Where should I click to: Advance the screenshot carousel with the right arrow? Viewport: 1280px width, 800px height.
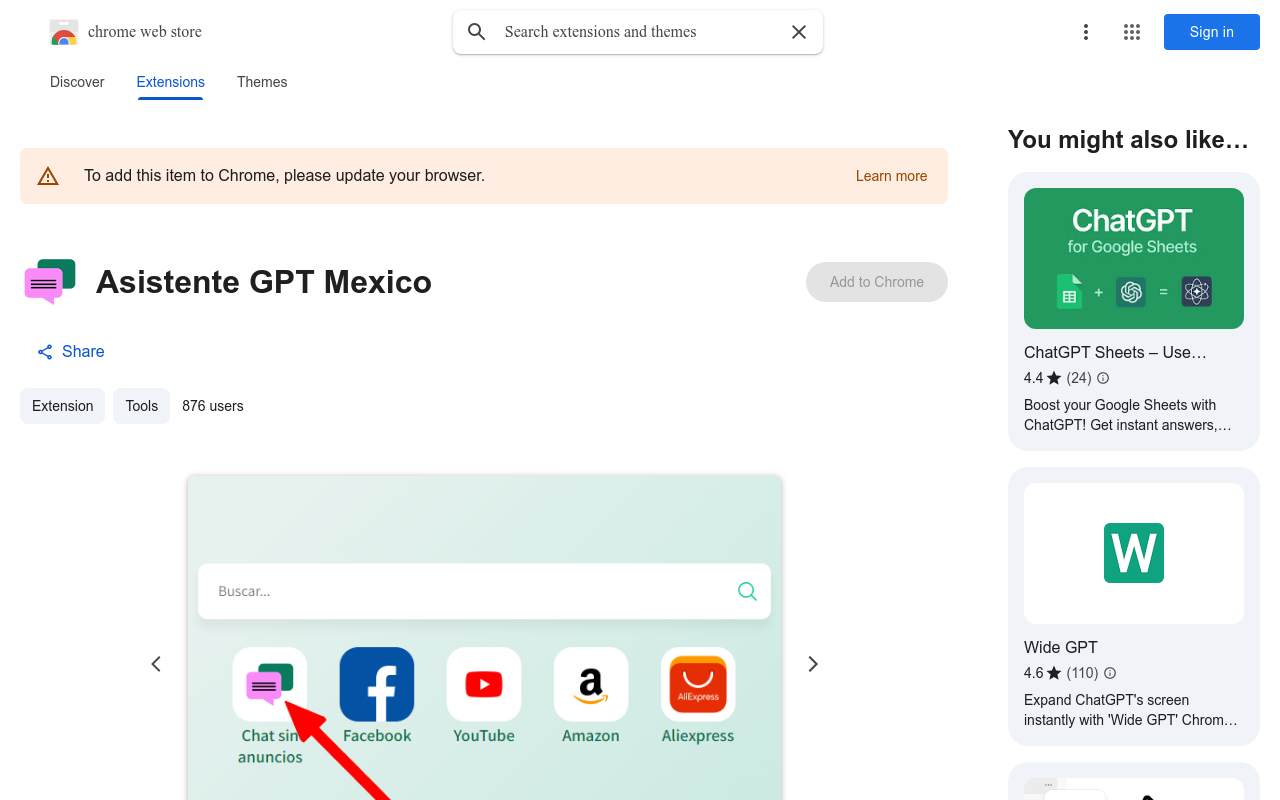point(813,663)
